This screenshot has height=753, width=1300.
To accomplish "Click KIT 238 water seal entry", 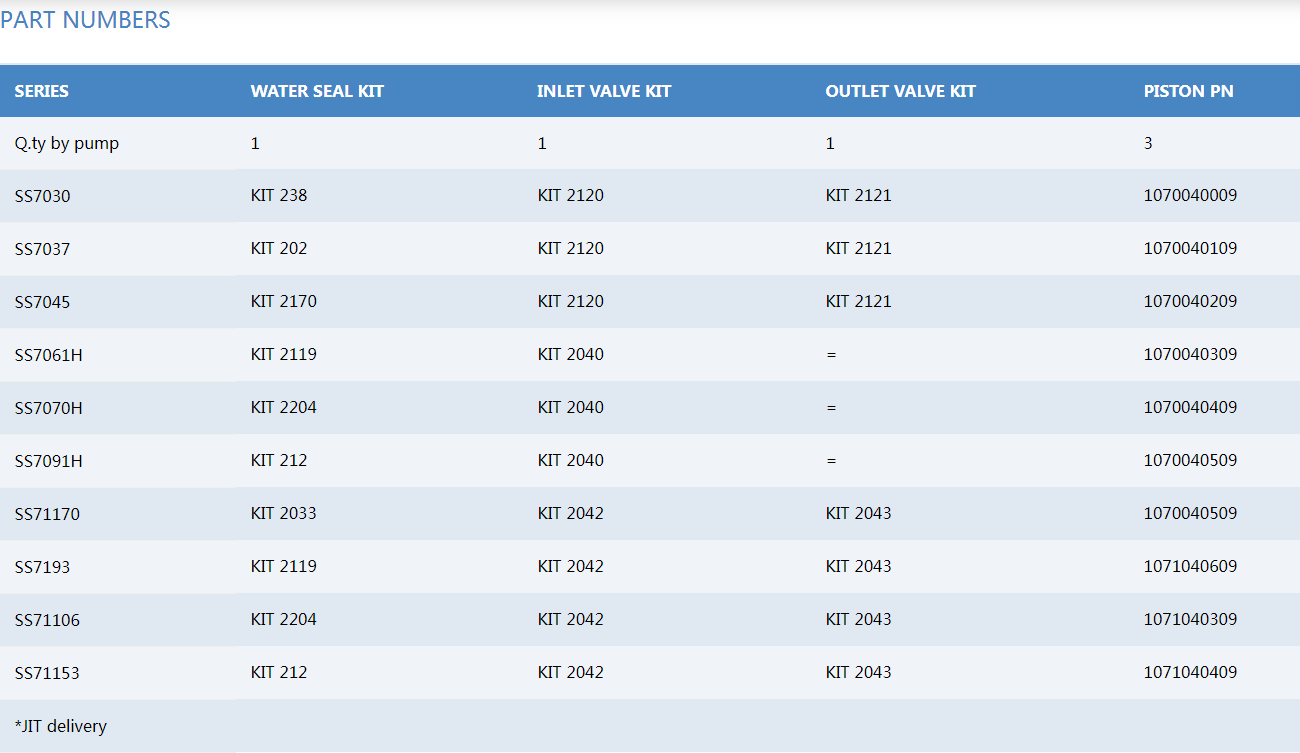I will pyautogui.click(x=279, y=196).
